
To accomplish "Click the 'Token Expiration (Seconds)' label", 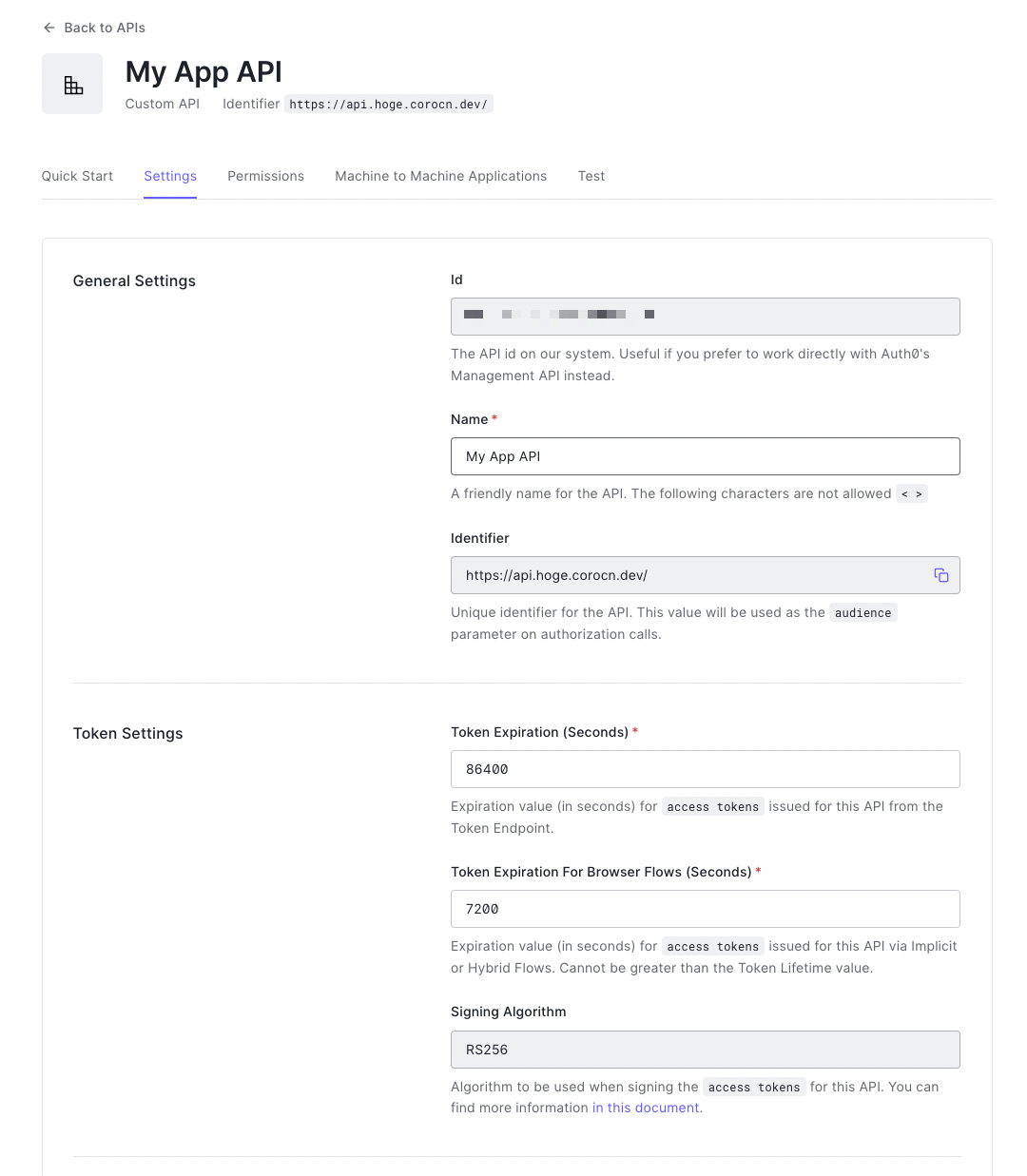I will point(539,732).
